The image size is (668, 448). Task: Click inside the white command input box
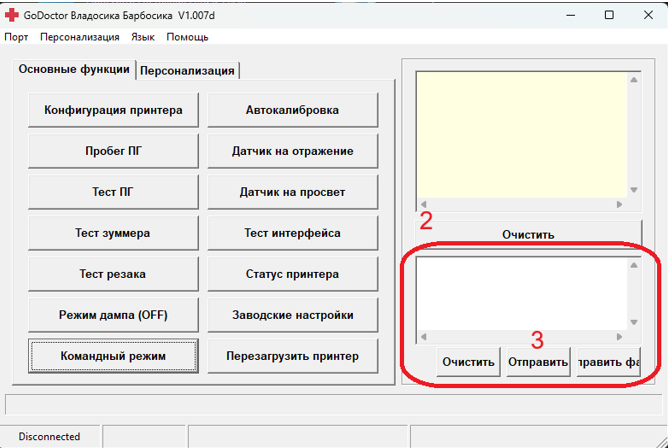click(520, 293)
